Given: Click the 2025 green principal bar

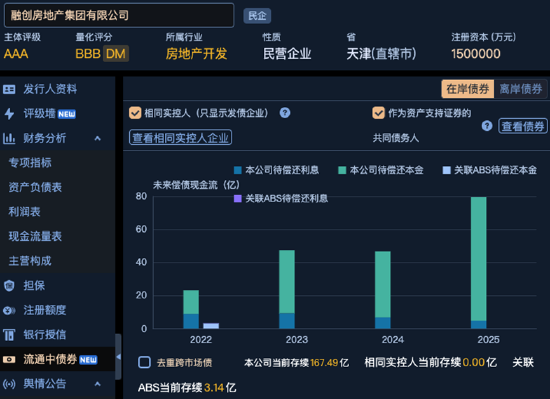Looking at the screenshot, I should point(478,259).
